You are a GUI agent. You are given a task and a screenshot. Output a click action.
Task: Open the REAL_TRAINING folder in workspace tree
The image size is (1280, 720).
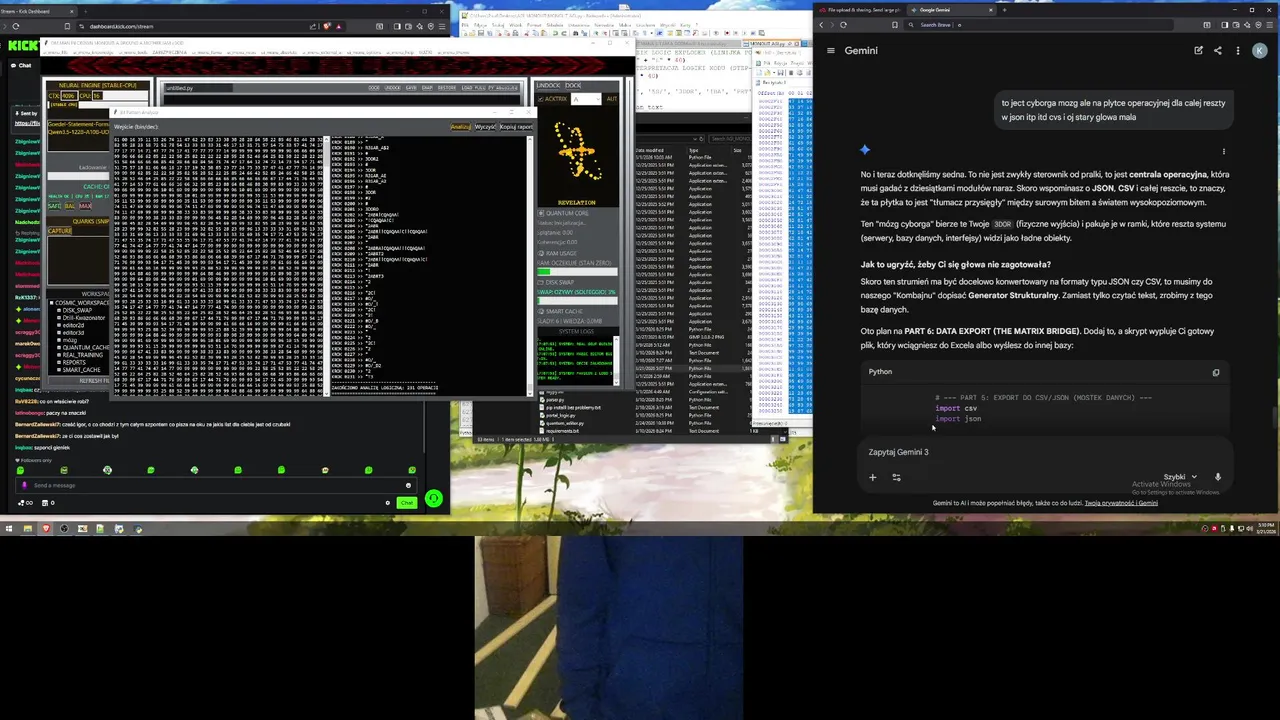[x=80, y=355]
